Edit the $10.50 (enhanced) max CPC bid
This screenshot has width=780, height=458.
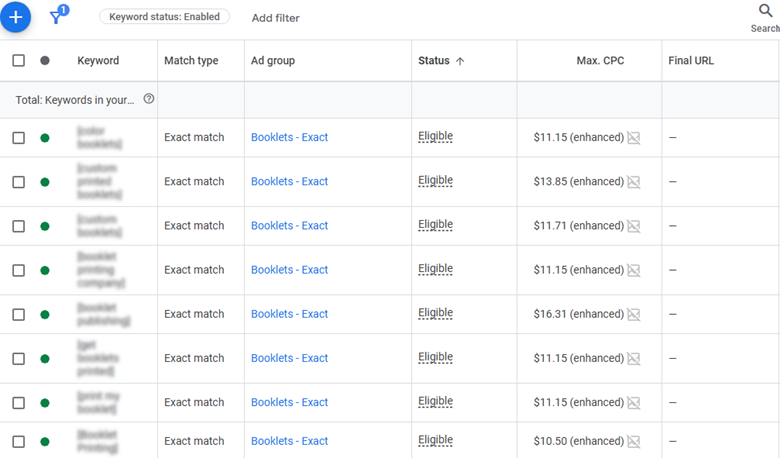579,441
